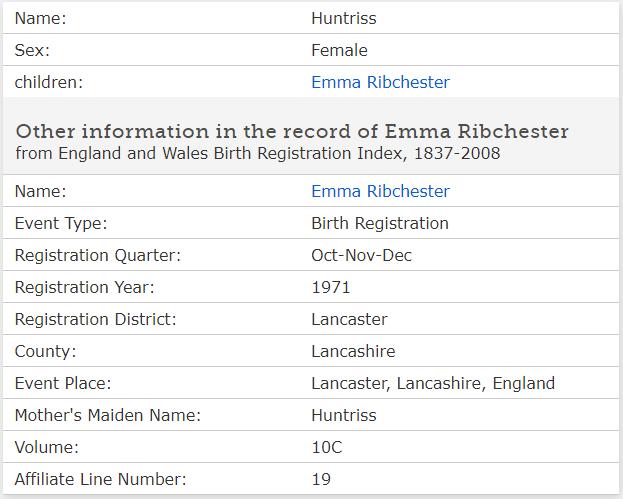Viewport: 623px width, 499px height.
Task: Click the 'Affiliate Line Number:' label
Action: (x=100, y=479)
